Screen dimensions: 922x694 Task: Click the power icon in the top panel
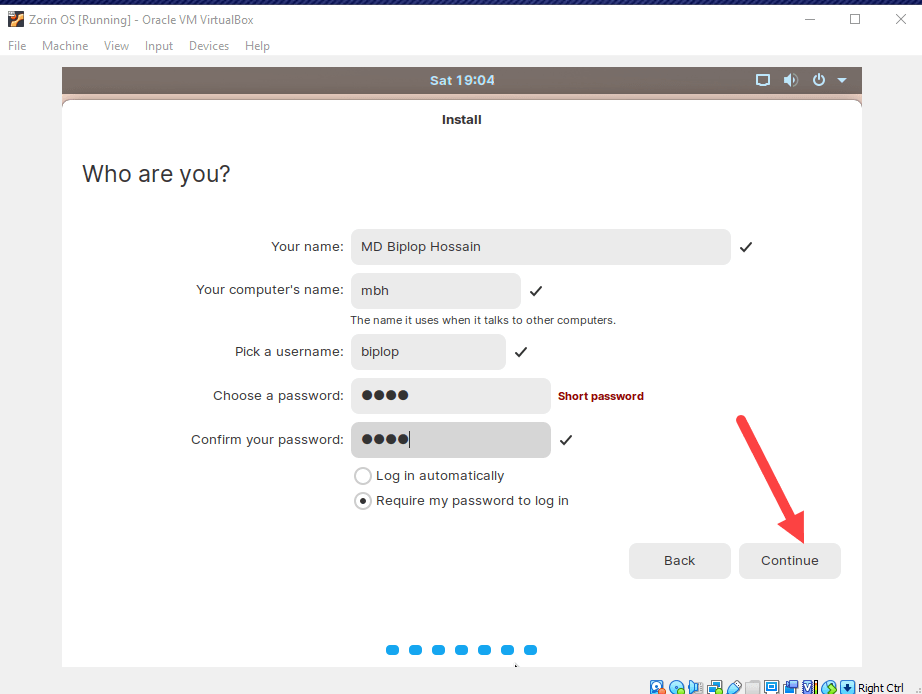(x=817, y=80)
